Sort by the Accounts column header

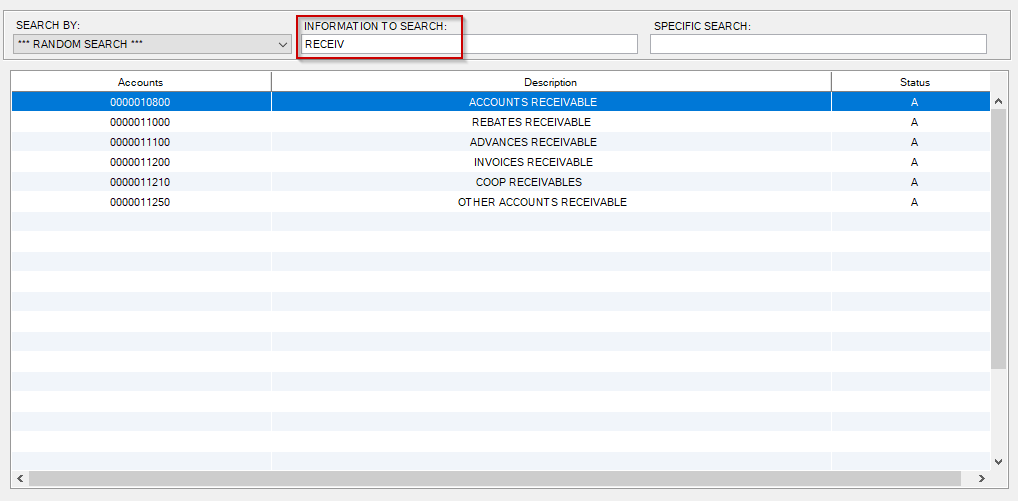tap(140, 82)
